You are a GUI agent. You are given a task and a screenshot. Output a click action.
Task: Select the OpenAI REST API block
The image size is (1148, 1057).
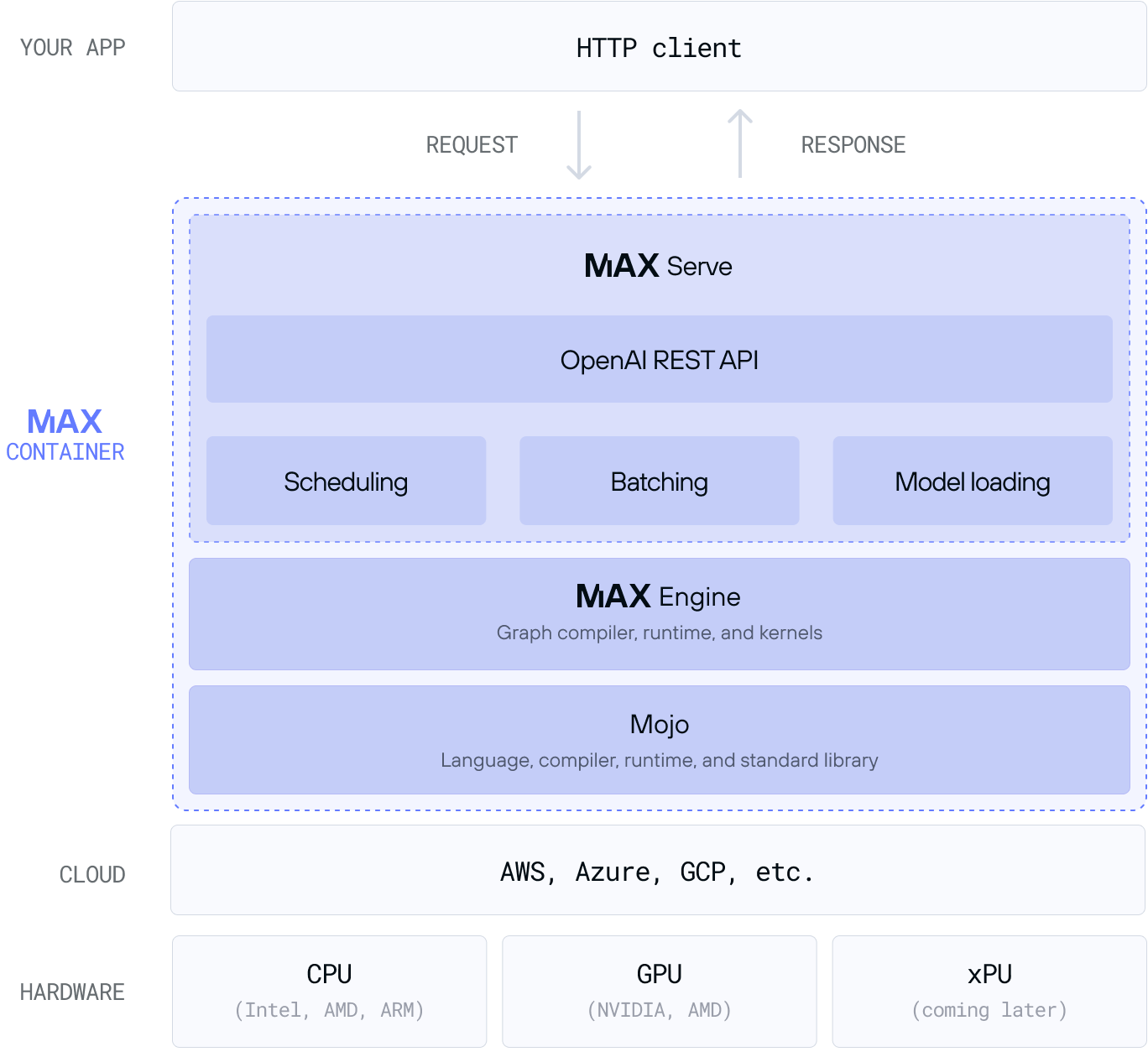[659, 359]
